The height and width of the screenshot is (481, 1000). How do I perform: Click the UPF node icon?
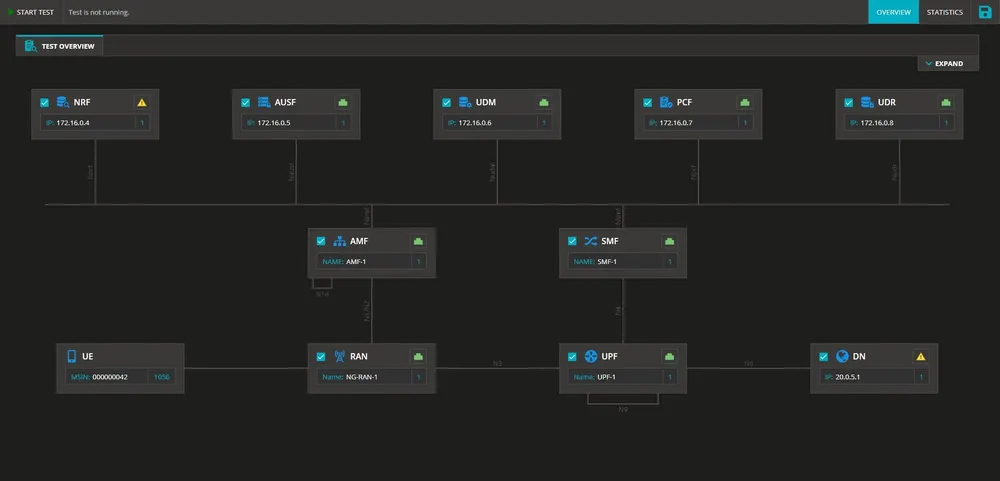590,356
